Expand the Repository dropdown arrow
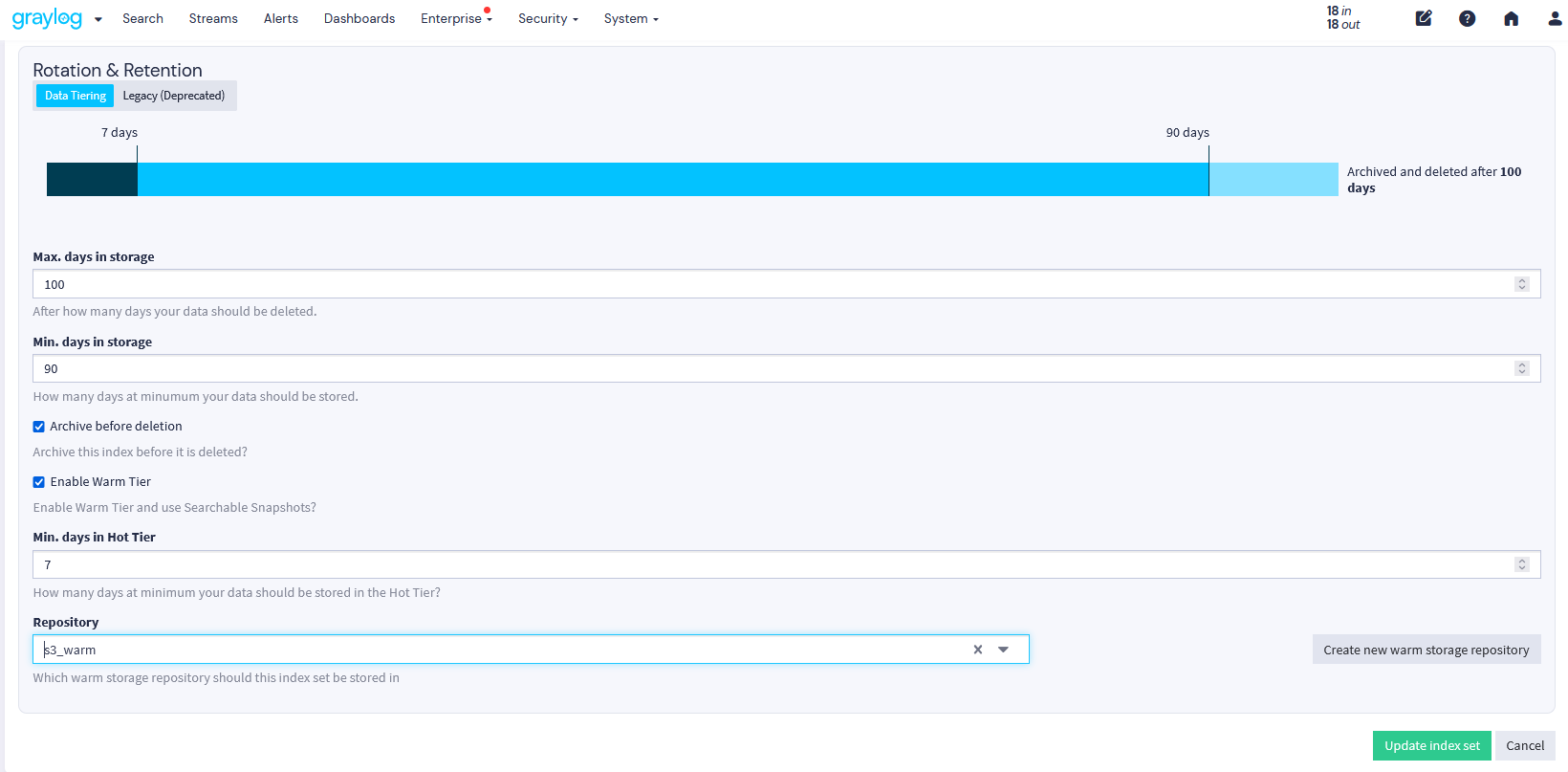 (1003, 650)
